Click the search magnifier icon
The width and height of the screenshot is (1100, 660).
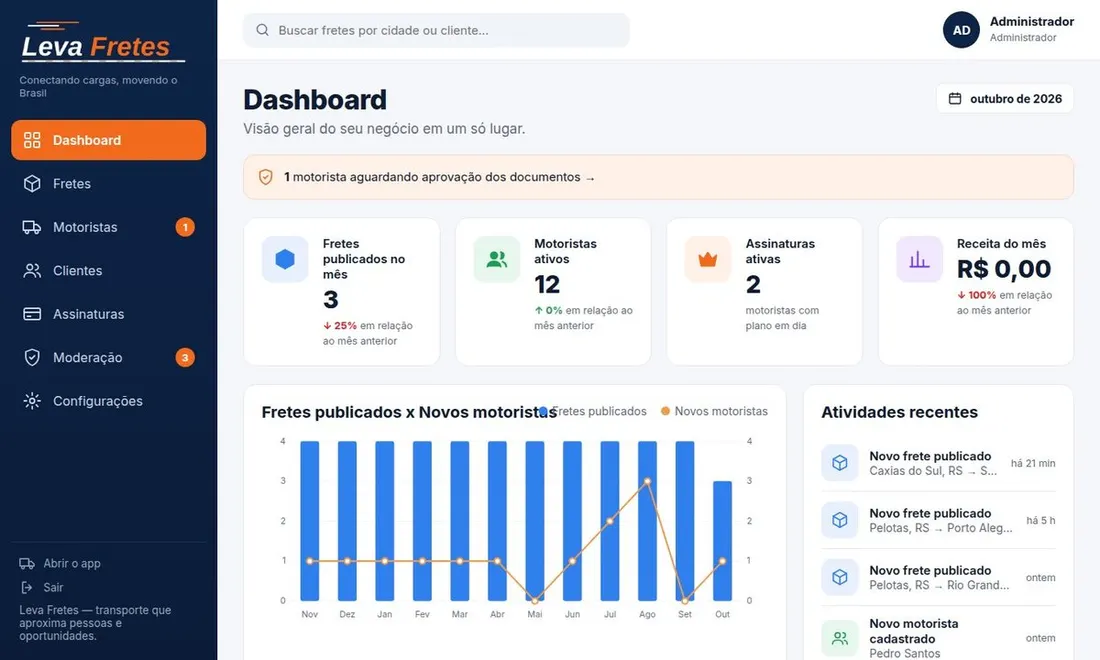[x=262, y=30]
